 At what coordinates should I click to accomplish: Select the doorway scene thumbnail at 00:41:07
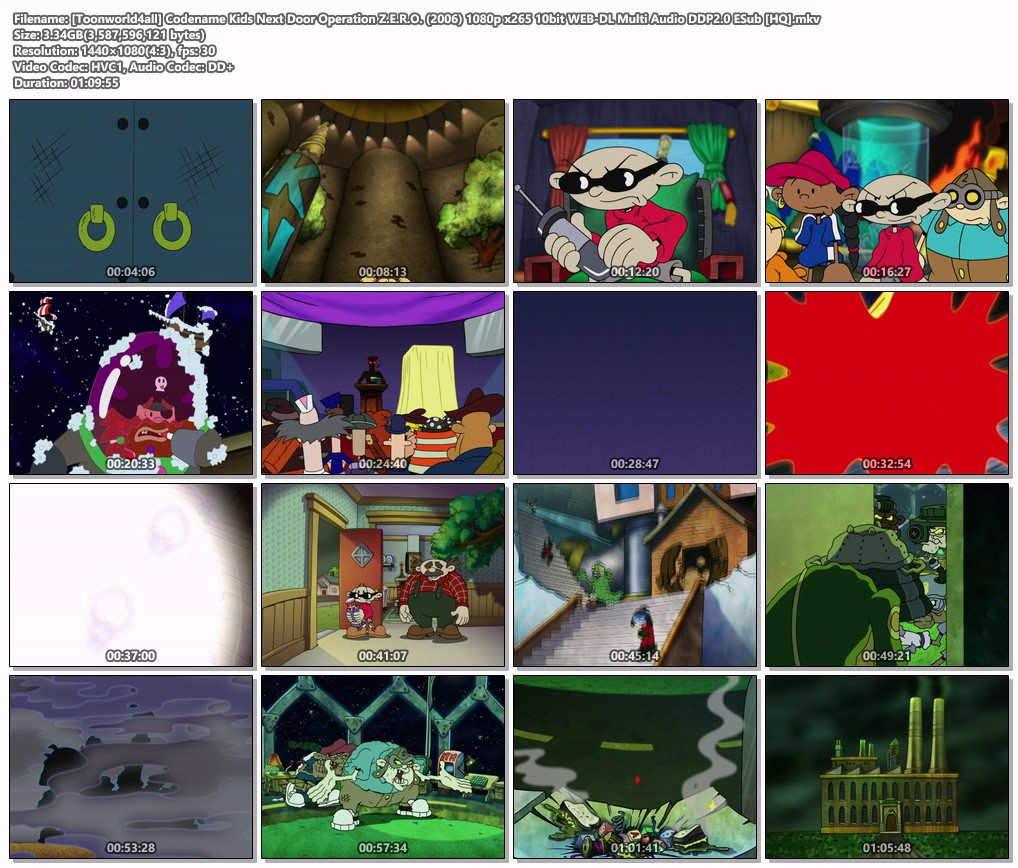pos(383,575)
